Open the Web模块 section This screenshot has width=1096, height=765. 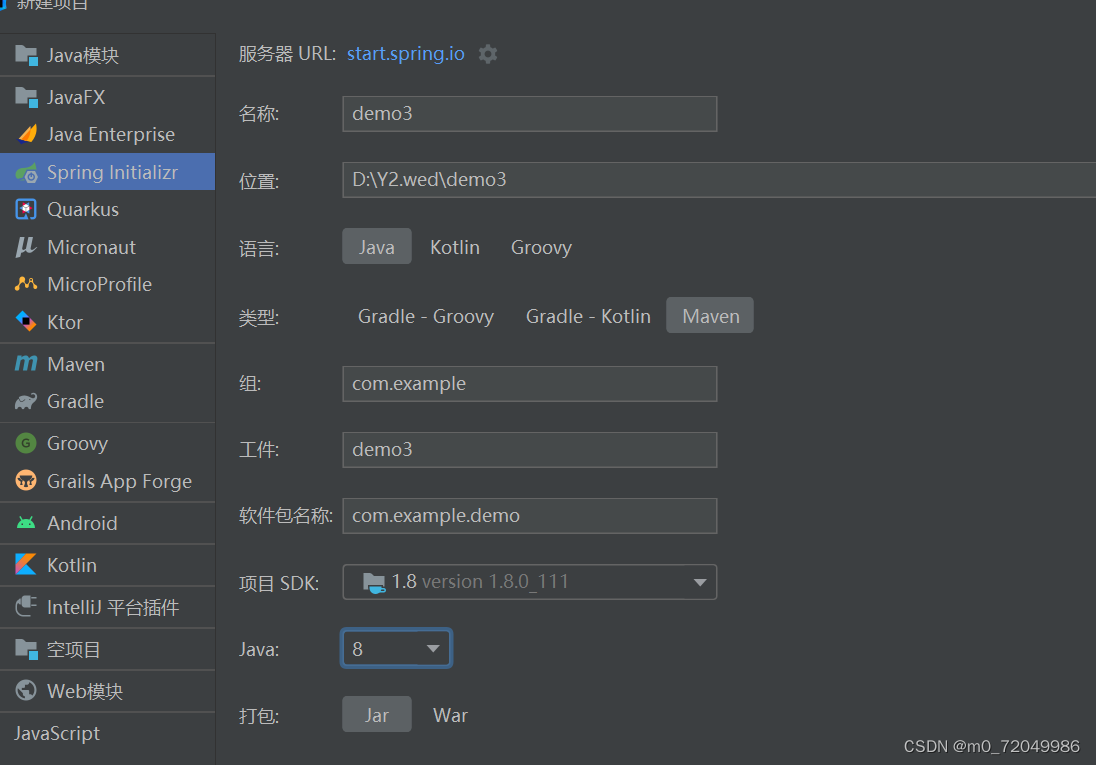[x=82, y=690]
